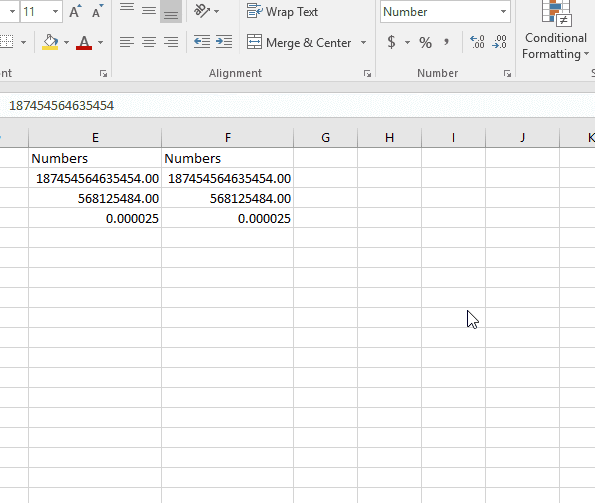
Task: Expand Merge & Center dropdown arrow
Action: pyautogui.click(x=364, y=42)
